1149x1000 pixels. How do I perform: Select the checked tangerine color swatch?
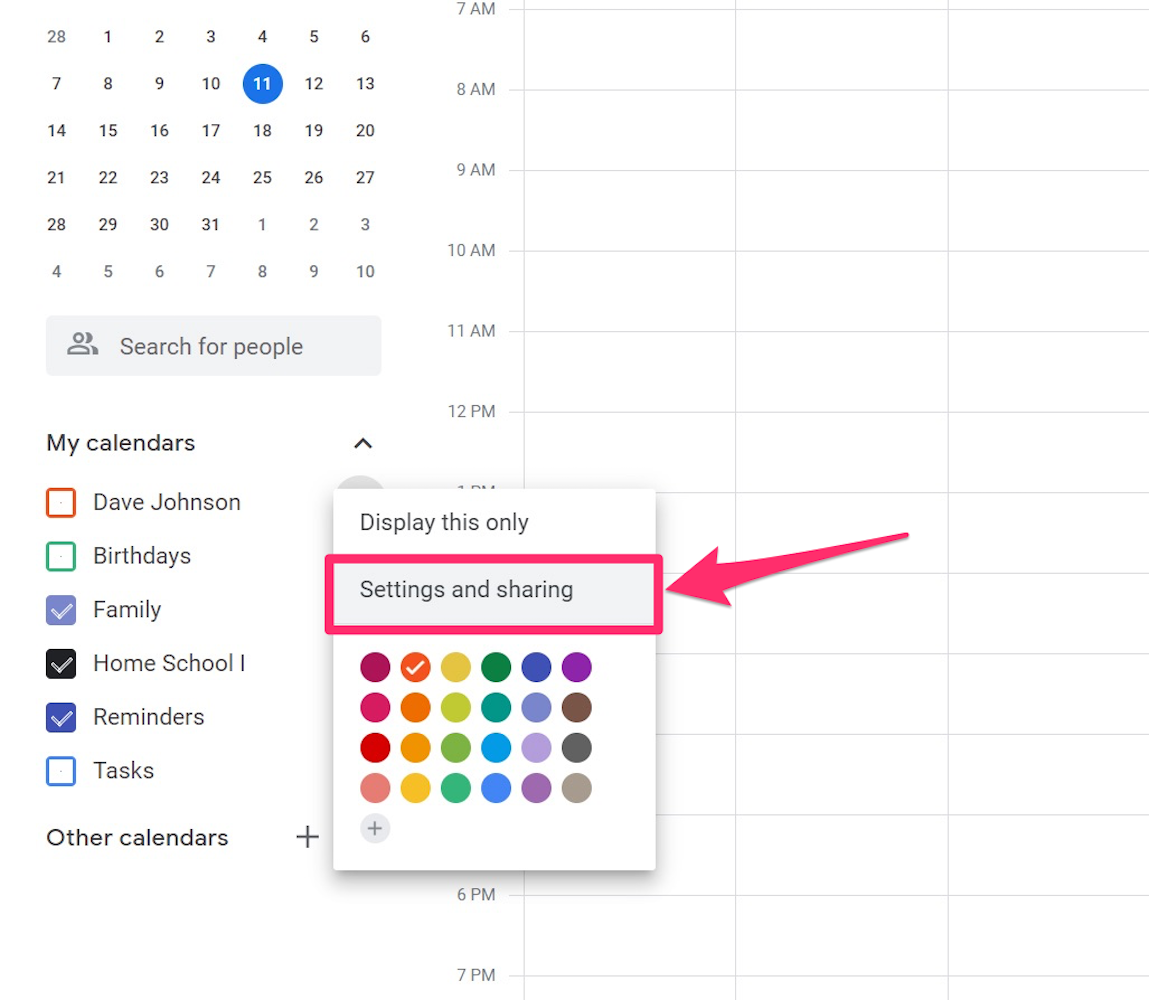click(x=415, y=667)
